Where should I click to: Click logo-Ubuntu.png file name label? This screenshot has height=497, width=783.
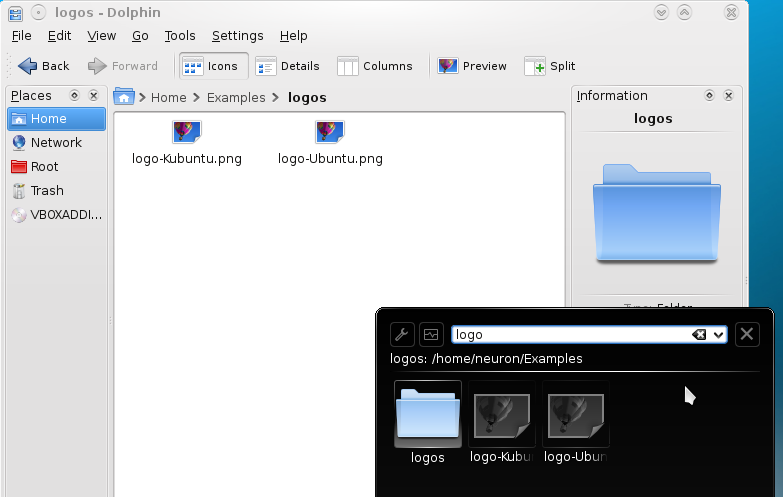click(330, 159)
